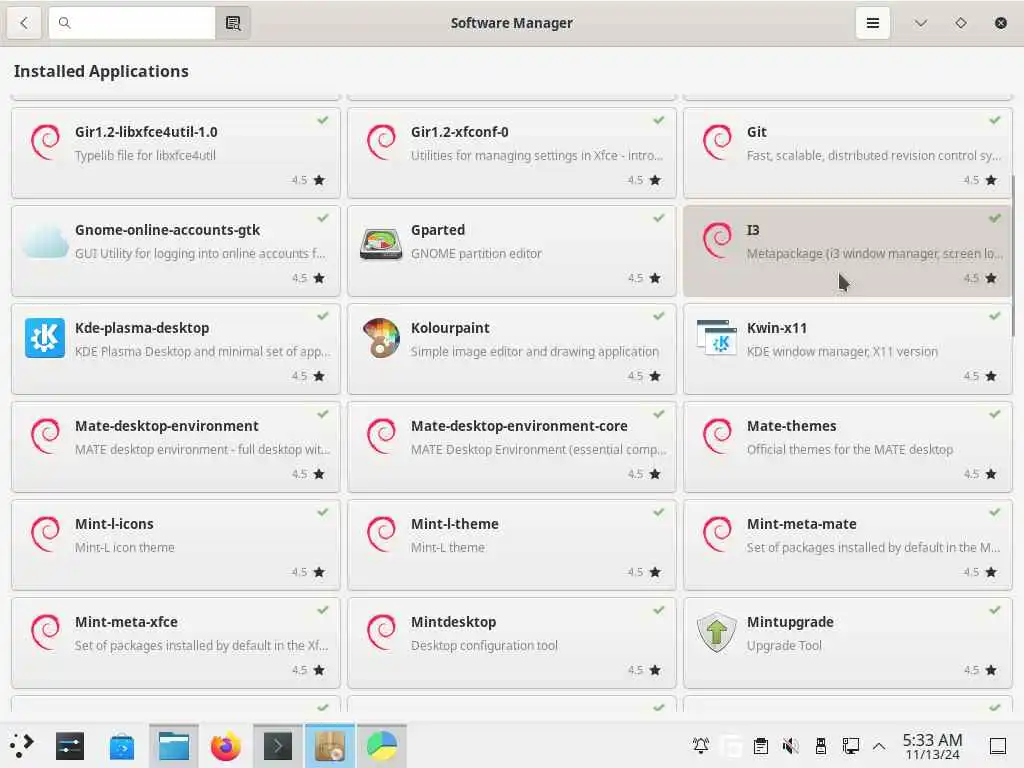Open the Mintupgrade entry title
This screenshot has width=1024, height=768.
(790, 622)
